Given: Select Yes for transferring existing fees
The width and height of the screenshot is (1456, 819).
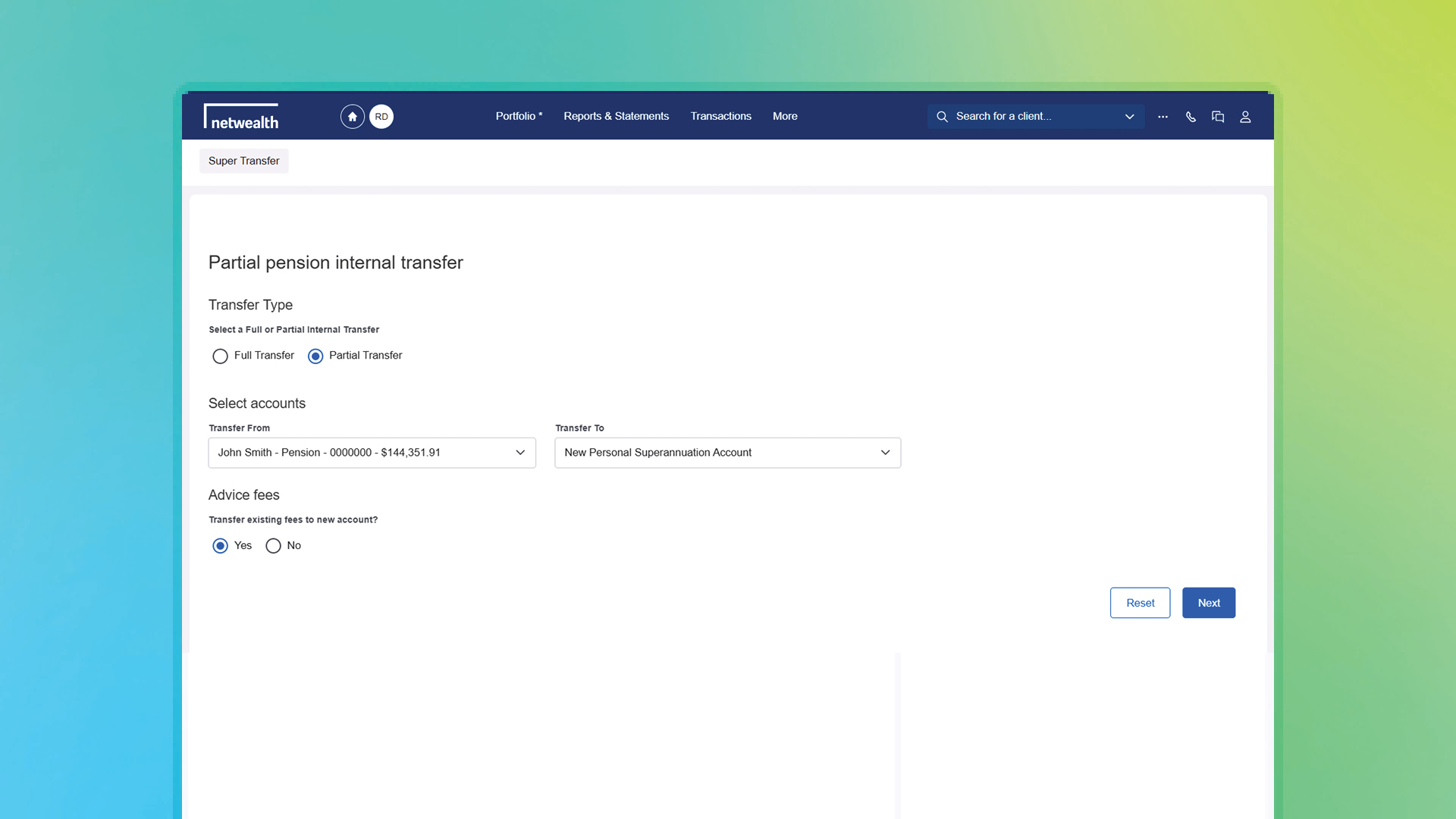Looking at the screenshot, I should click(220, 546).
